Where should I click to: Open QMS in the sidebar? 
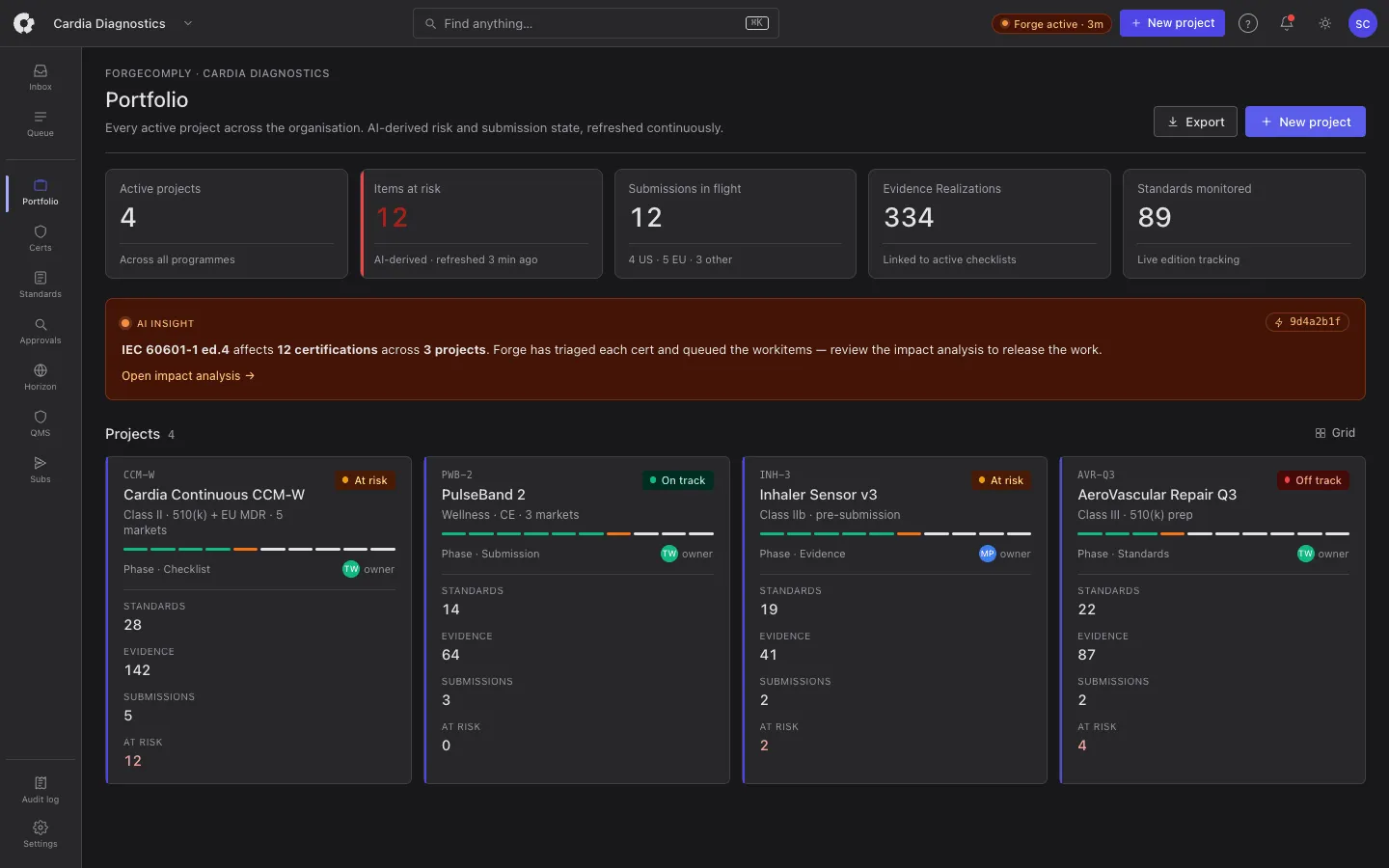(41, 423)
